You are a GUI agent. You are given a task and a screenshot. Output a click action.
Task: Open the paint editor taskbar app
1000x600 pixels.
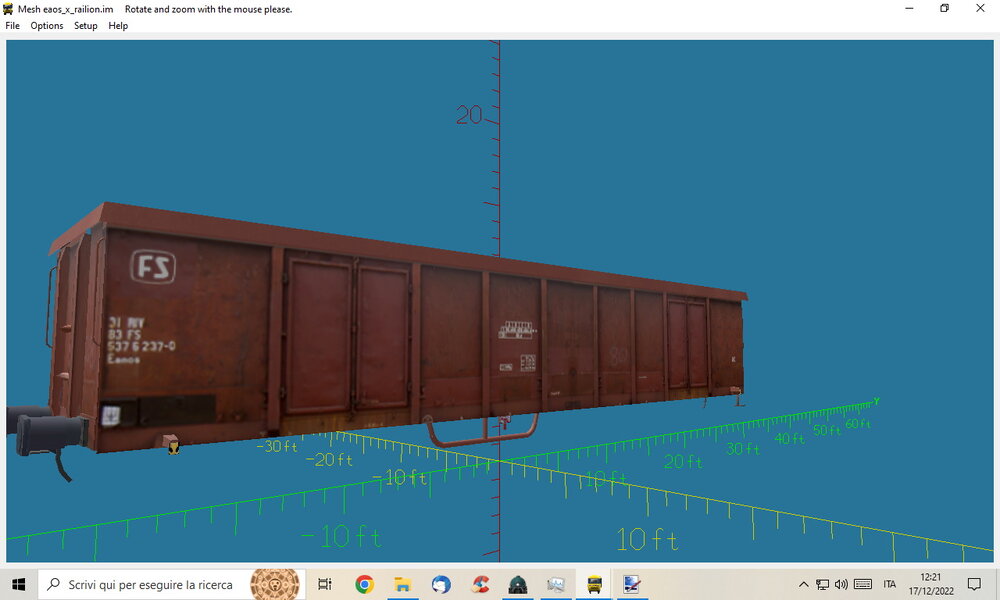pos(633,584)
